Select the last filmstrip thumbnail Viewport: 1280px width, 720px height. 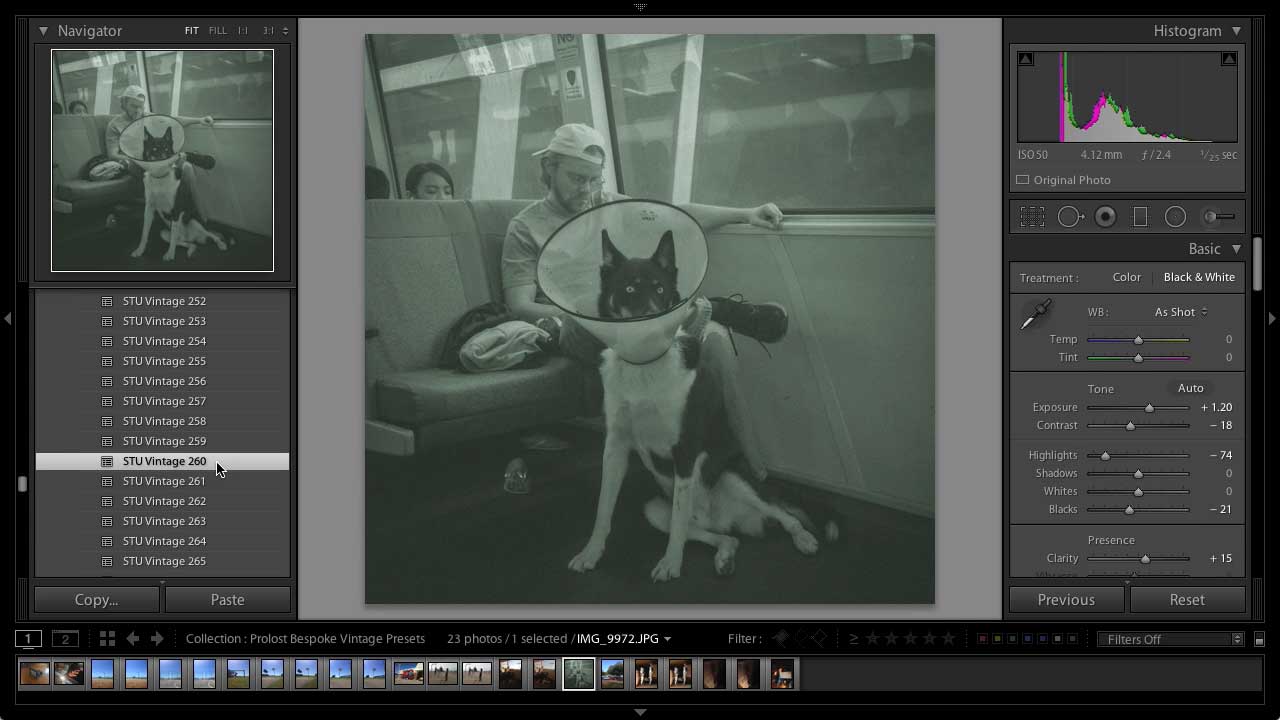pyautogui.click(x=782, y=675)
